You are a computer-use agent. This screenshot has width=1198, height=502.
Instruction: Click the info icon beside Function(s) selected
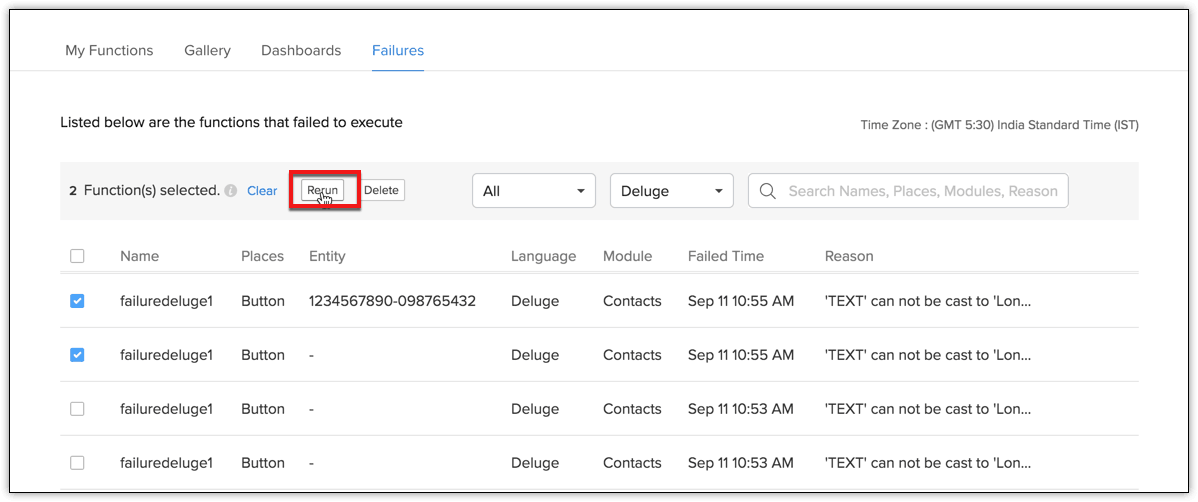click(231, 191)
